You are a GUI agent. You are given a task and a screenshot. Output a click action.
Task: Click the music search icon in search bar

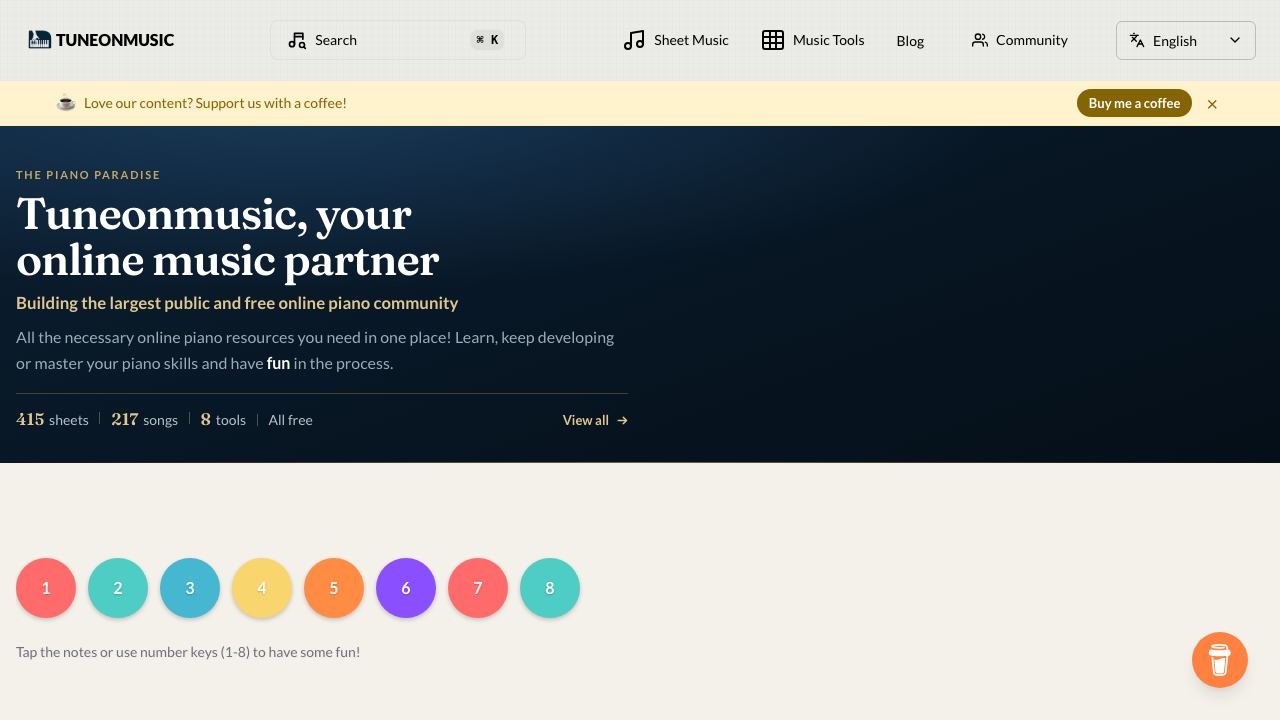point(297,40)
